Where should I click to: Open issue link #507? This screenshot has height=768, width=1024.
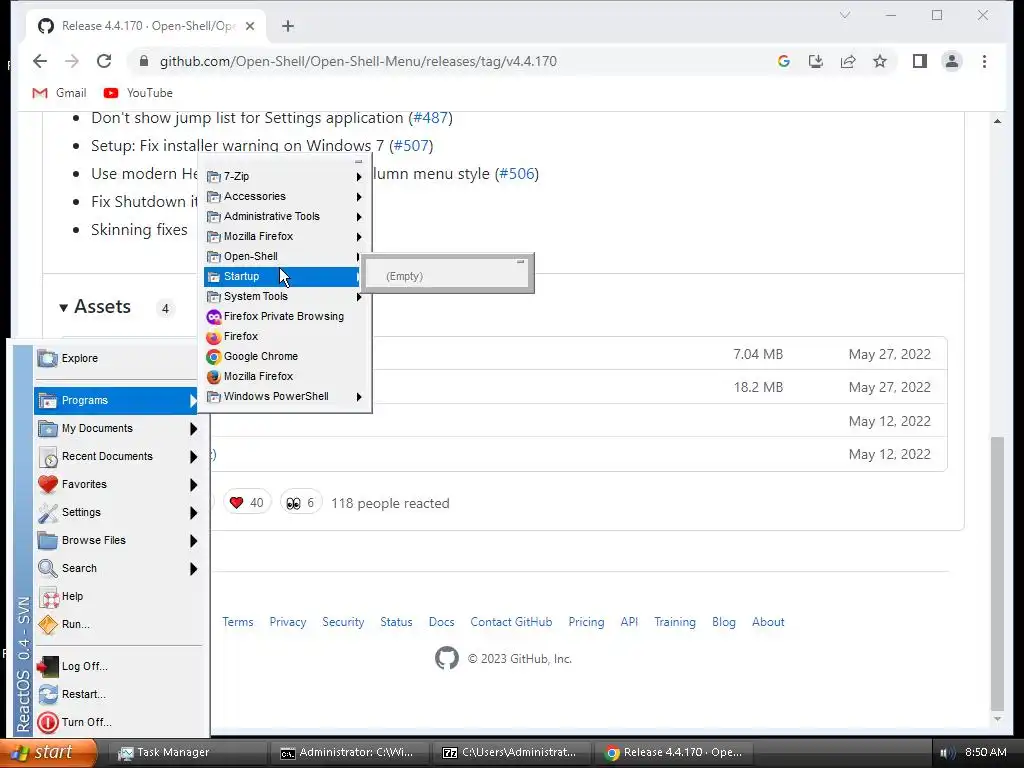tap(411, 146)
